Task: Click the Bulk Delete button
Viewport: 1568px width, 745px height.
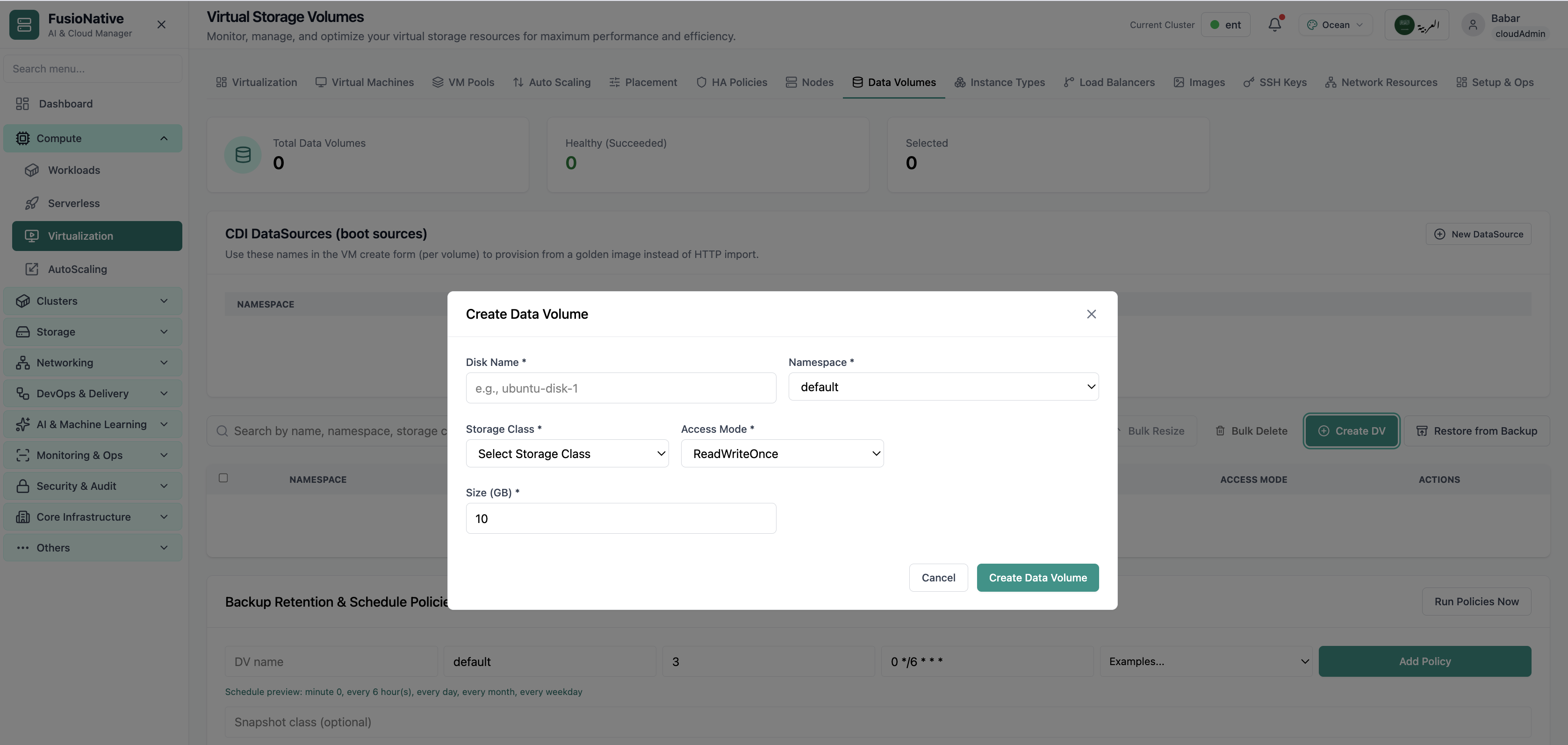Action: [x=1251, y=430]
